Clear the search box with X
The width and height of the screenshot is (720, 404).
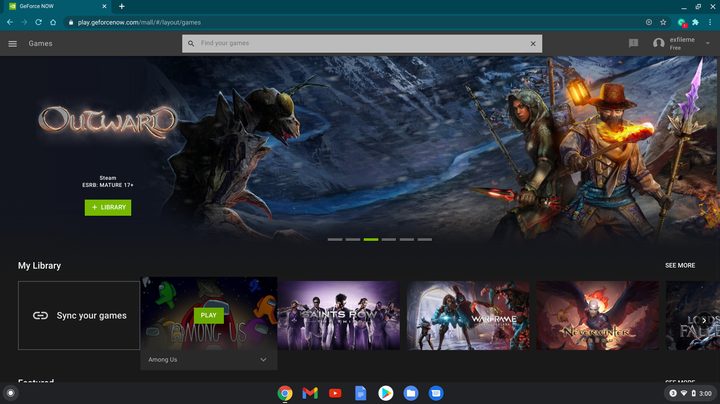pos(533,44)
